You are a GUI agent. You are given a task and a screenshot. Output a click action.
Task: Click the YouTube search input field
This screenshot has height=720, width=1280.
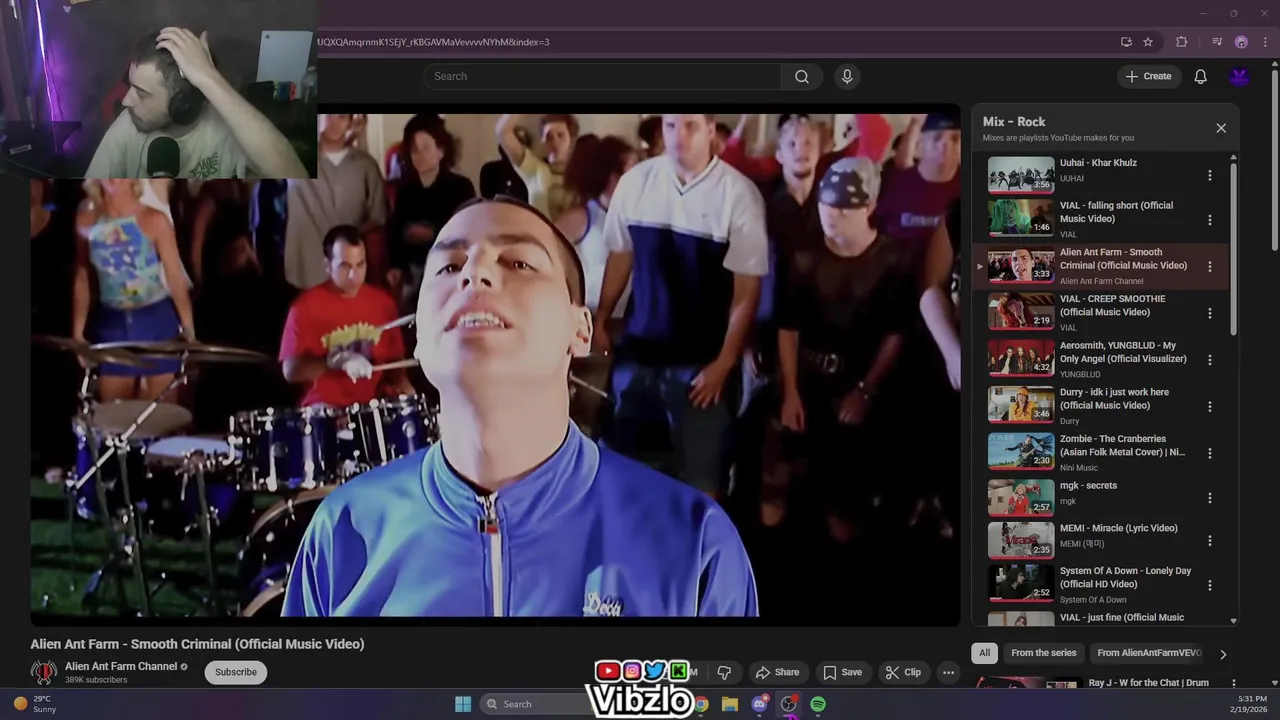603,76
